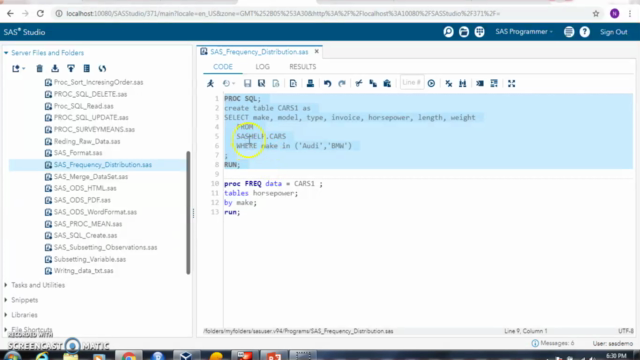The width and height of the screenshot is (640, 360).
Task: Click the search icon in SAS Studio header
Action: pos(448,31)
